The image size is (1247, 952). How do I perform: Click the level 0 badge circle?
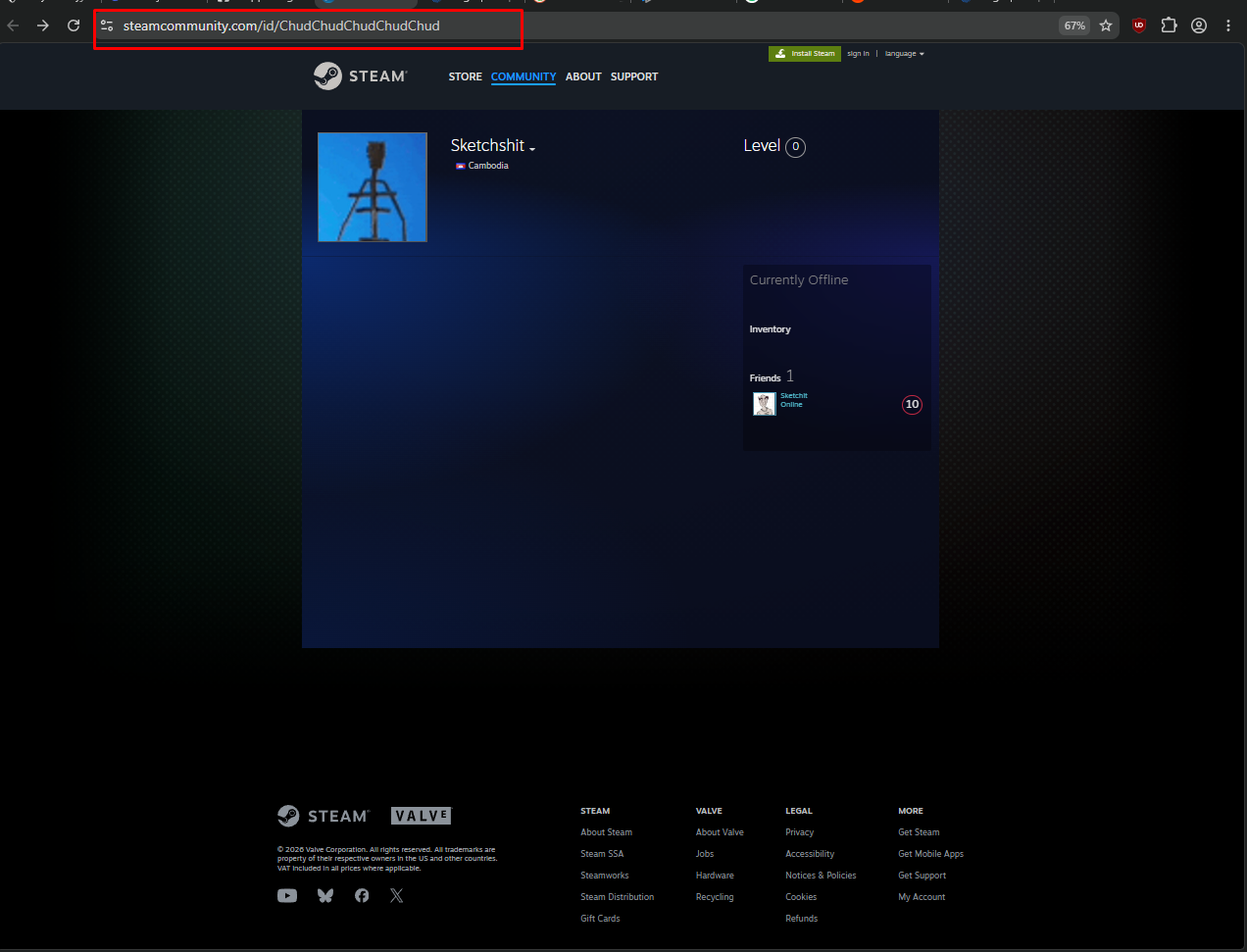coord(796,147)
